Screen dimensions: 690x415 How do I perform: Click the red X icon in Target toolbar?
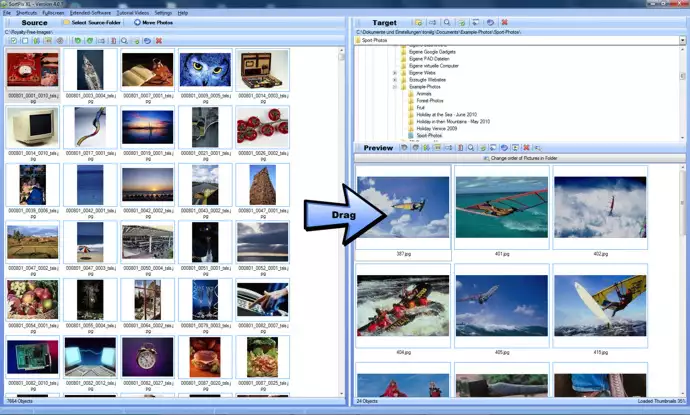[503, 22]
